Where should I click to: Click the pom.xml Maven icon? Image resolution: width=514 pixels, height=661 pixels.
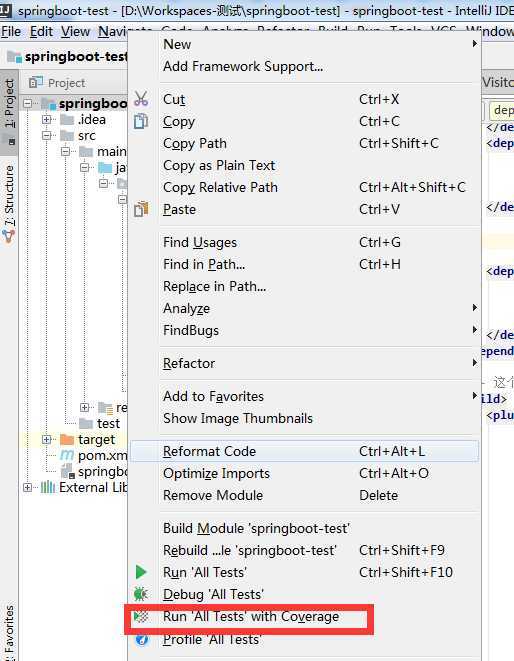[x=67, y=455]
